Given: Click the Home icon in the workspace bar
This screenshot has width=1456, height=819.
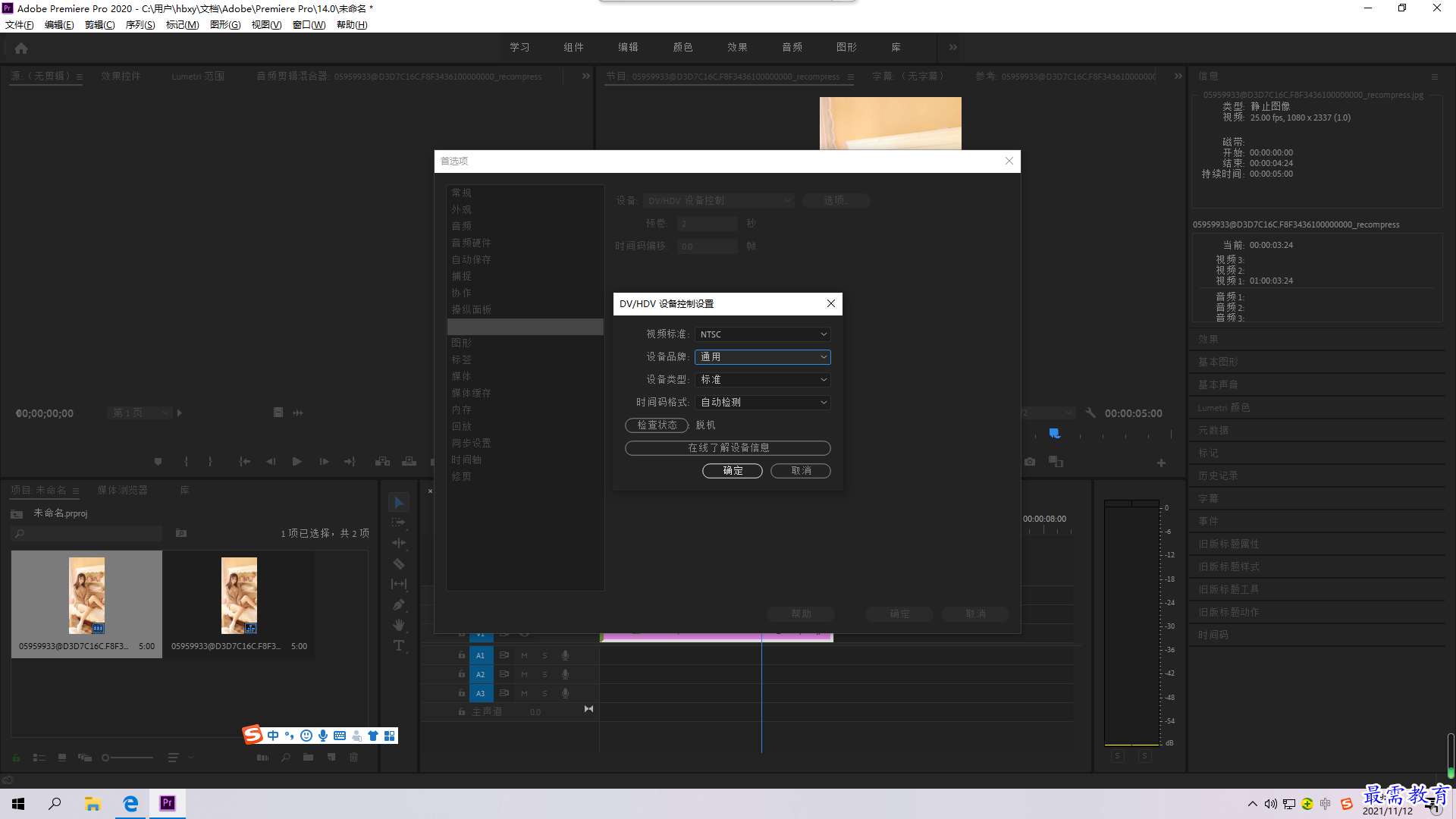Looking at the screenshot, I should tap(21, 48).
